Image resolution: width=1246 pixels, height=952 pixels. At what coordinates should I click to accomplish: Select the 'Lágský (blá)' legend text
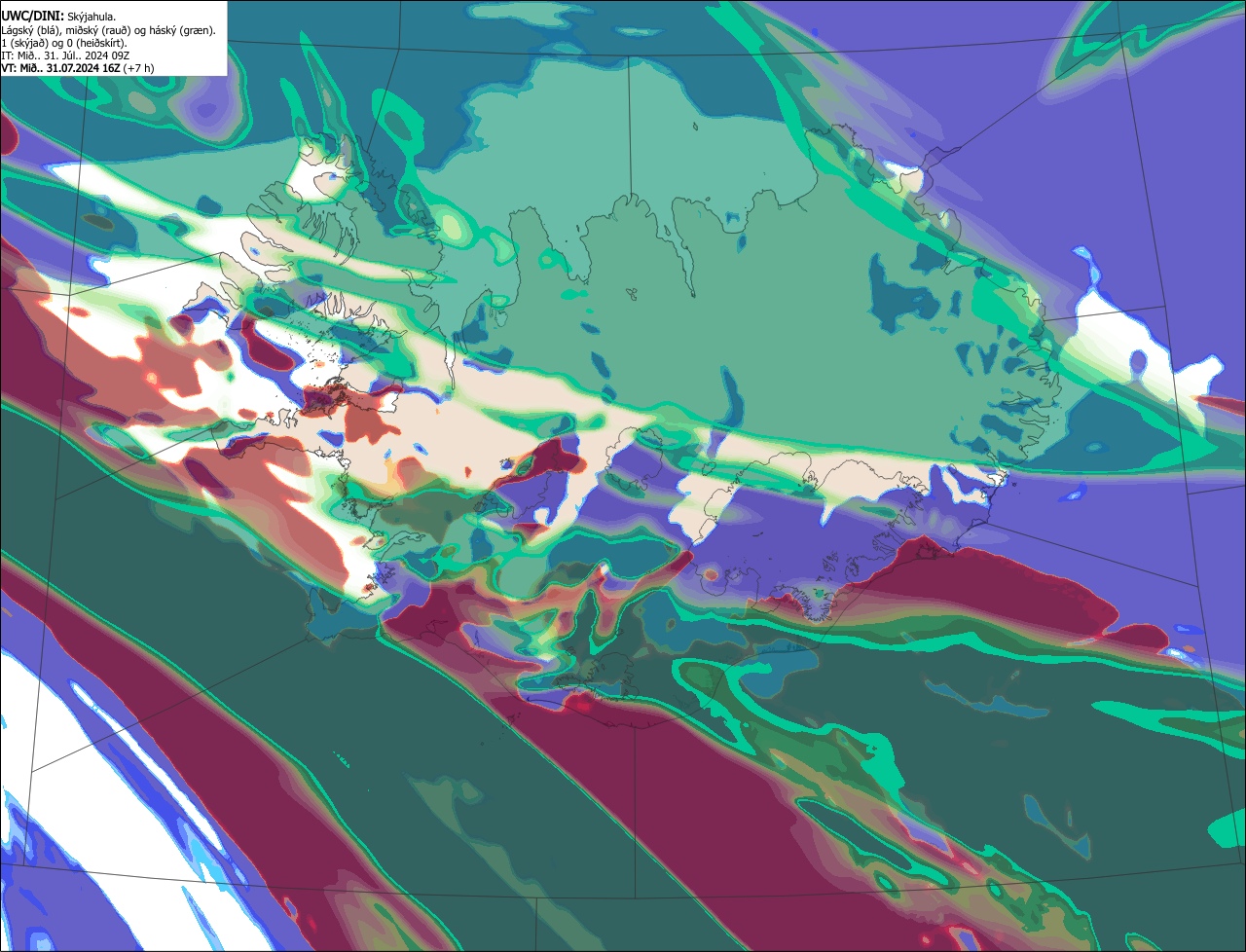(x=30, y=31)
